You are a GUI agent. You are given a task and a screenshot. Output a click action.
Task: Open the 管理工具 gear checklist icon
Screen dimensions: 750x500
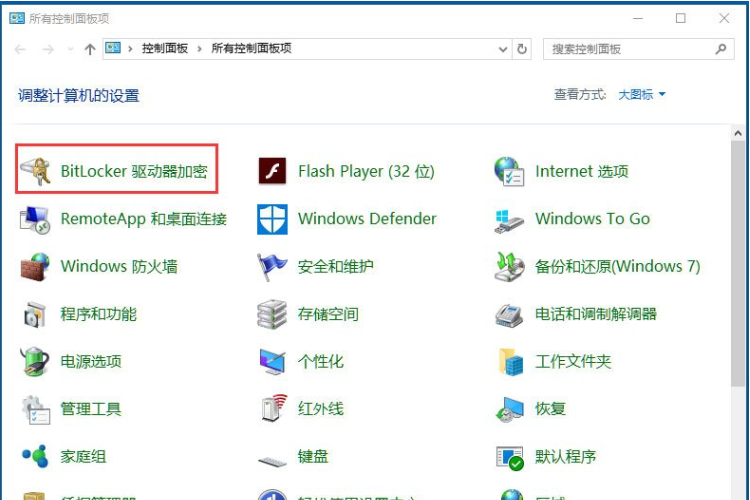[x=35, y=410]
